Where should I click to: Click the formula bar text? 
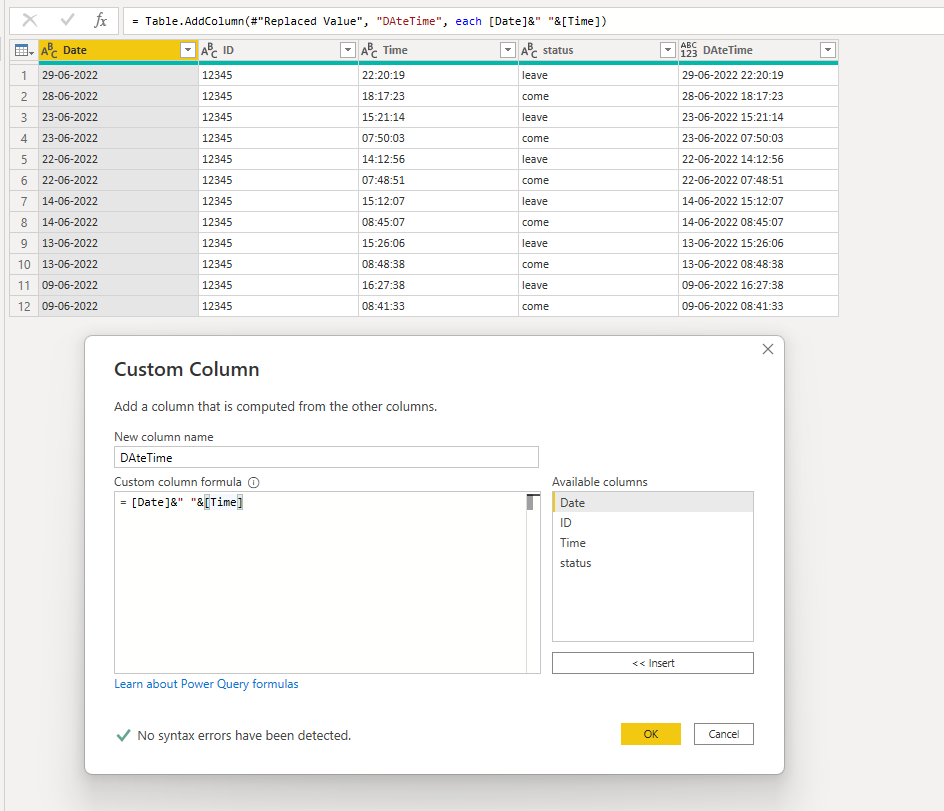coord(369,21)
